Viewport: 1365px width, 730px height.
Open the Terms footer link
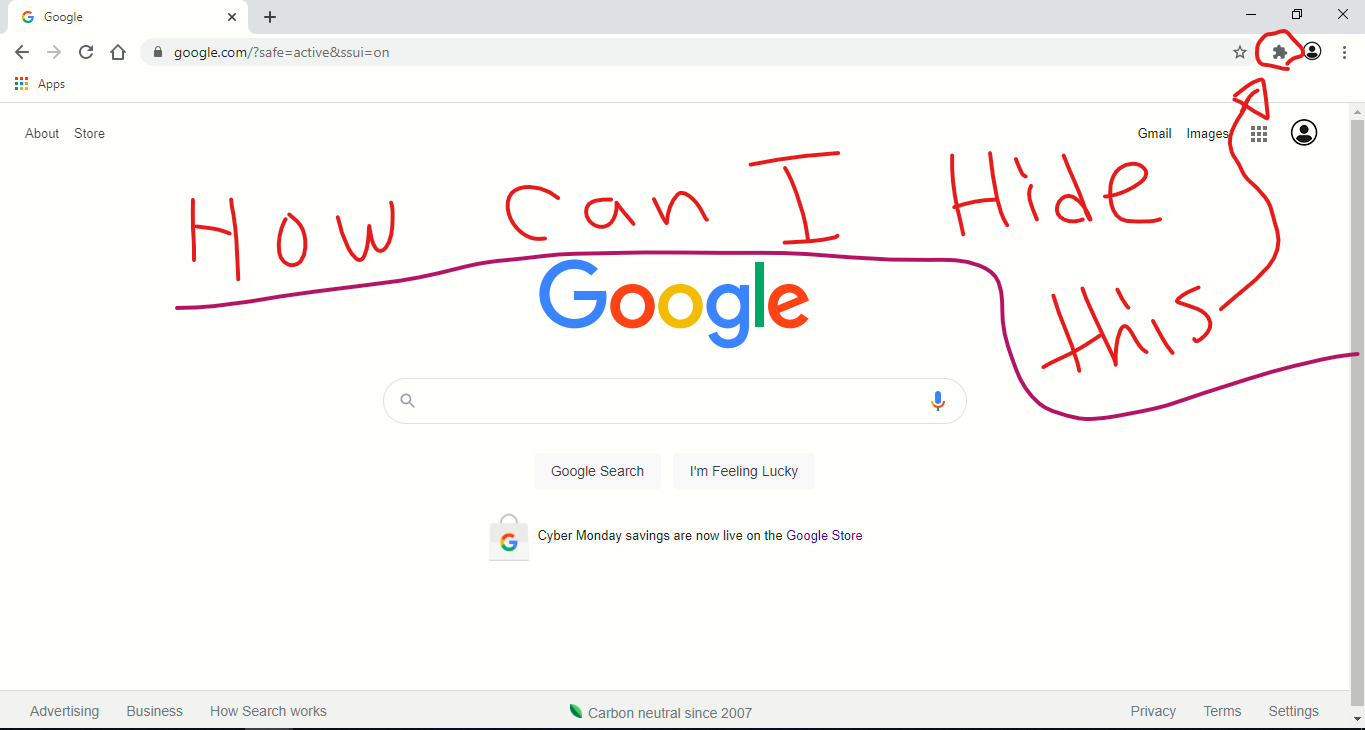[x=1222, y=711]
